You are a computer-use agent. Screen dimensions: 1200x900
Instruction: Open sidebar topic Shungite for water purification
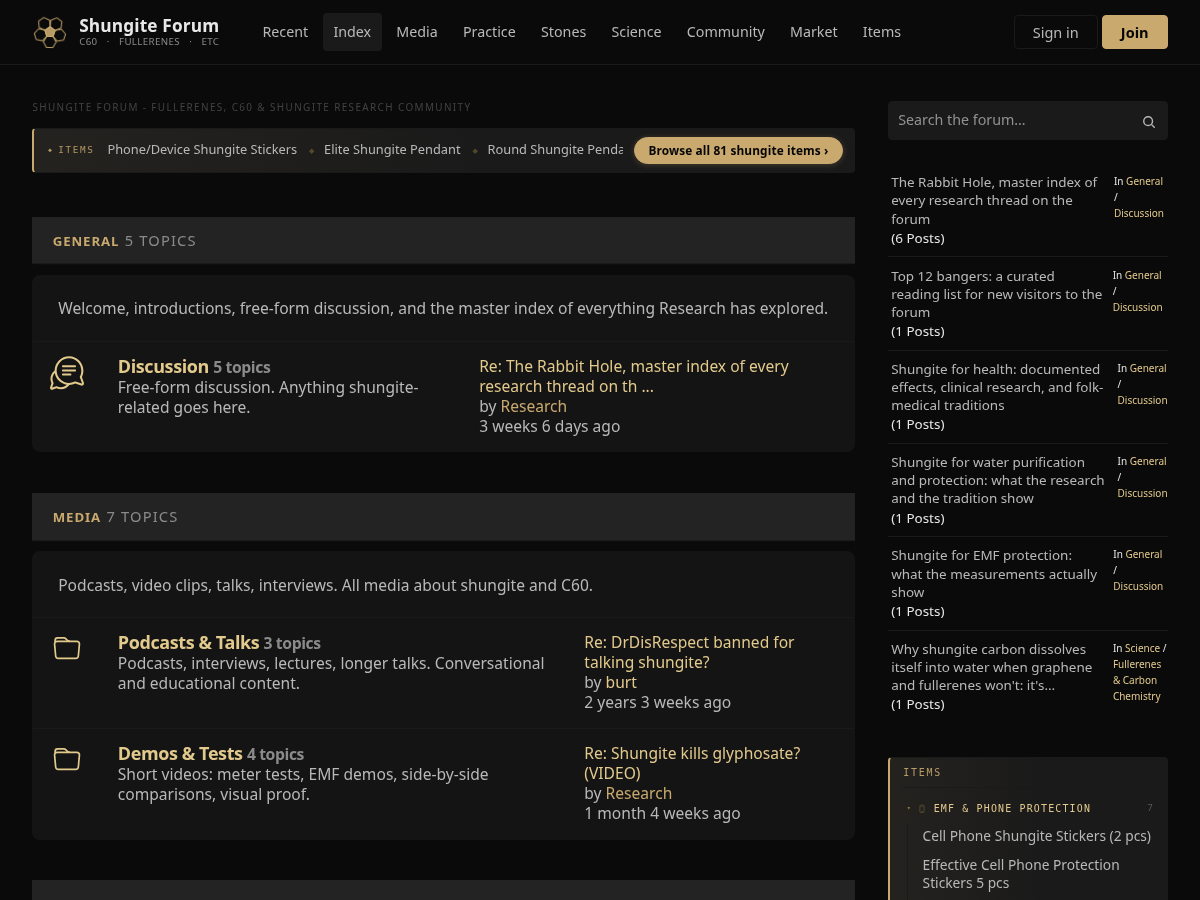click(997, 480)
